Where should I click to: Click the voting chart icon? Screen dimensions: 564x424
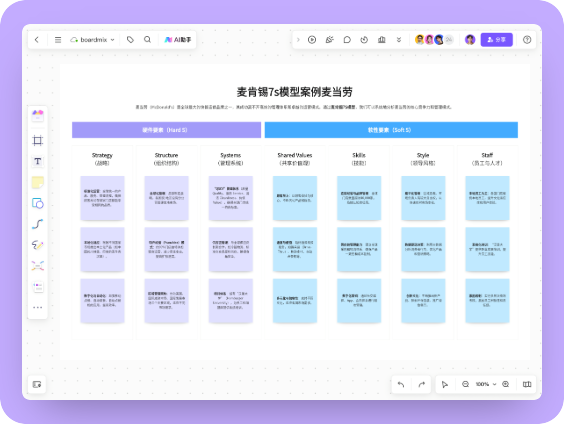pos(382,40)
